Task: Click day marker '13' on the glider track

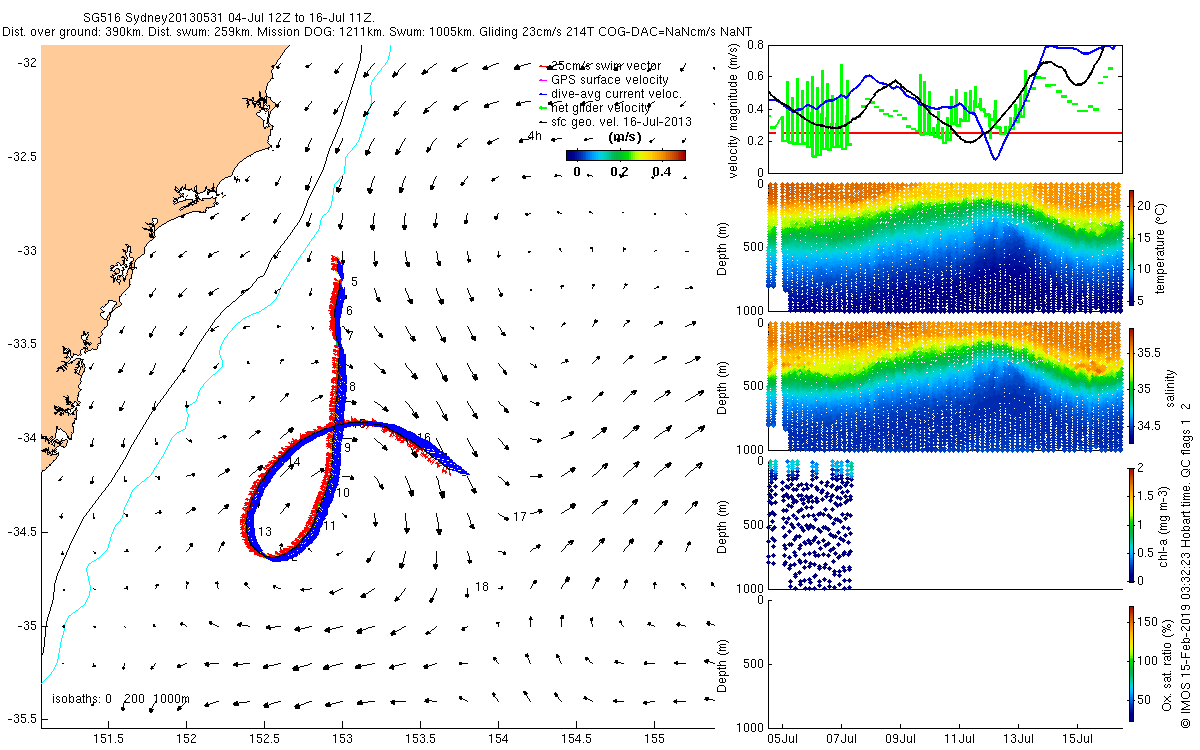Action: (265, 531)
